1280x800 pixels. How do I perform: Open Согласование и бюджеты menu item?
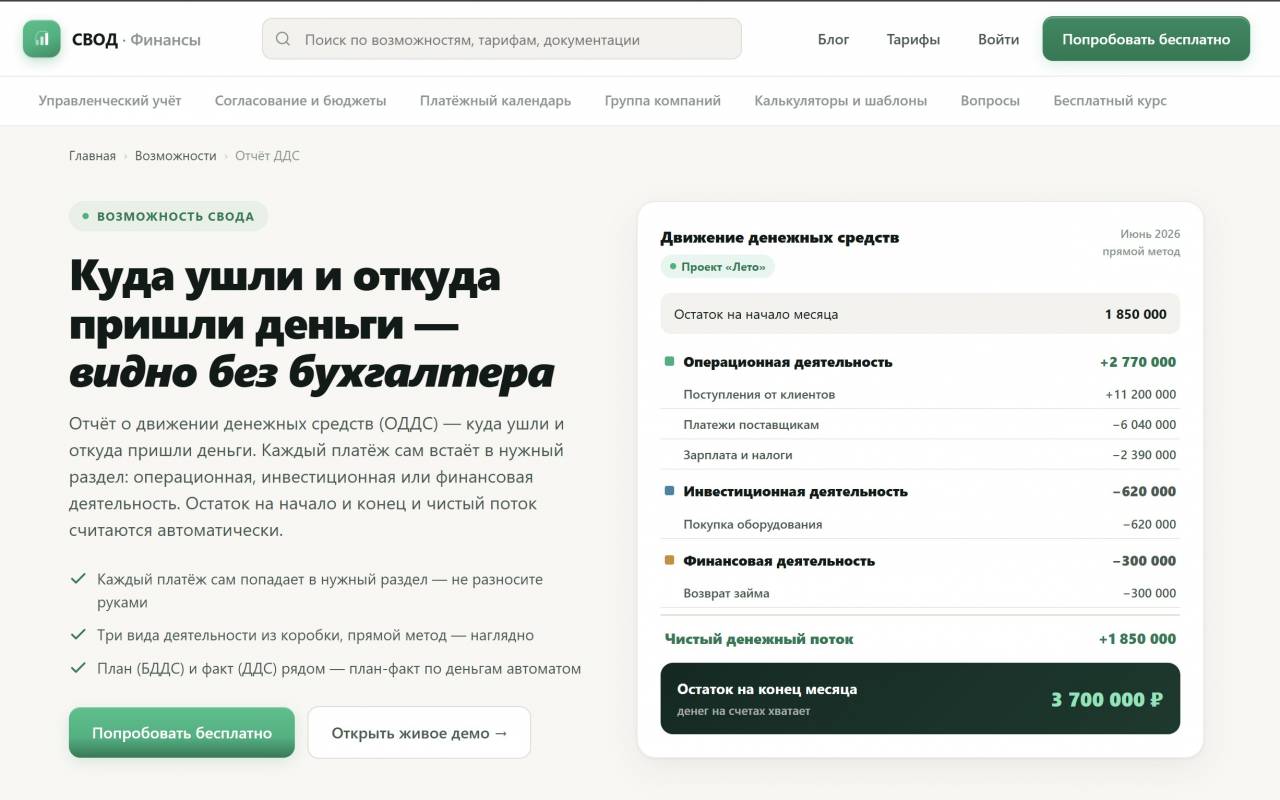pos(301,100)
